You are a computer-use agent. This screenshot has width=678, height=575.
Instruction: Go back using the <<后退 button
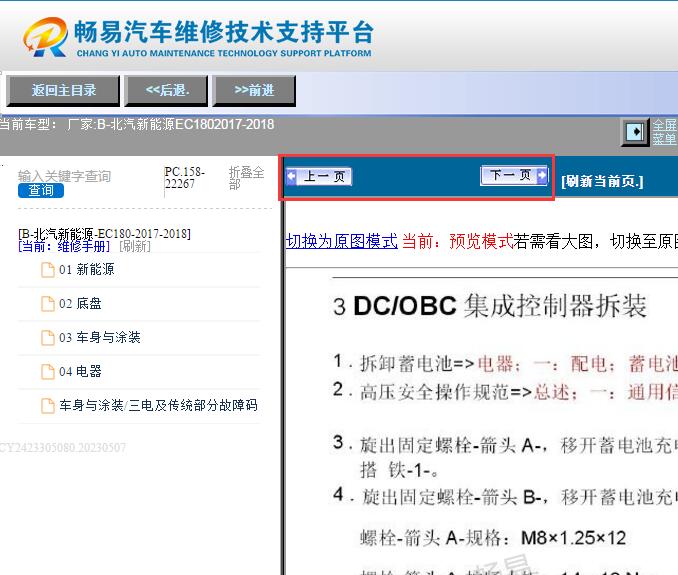pos(166,90)
